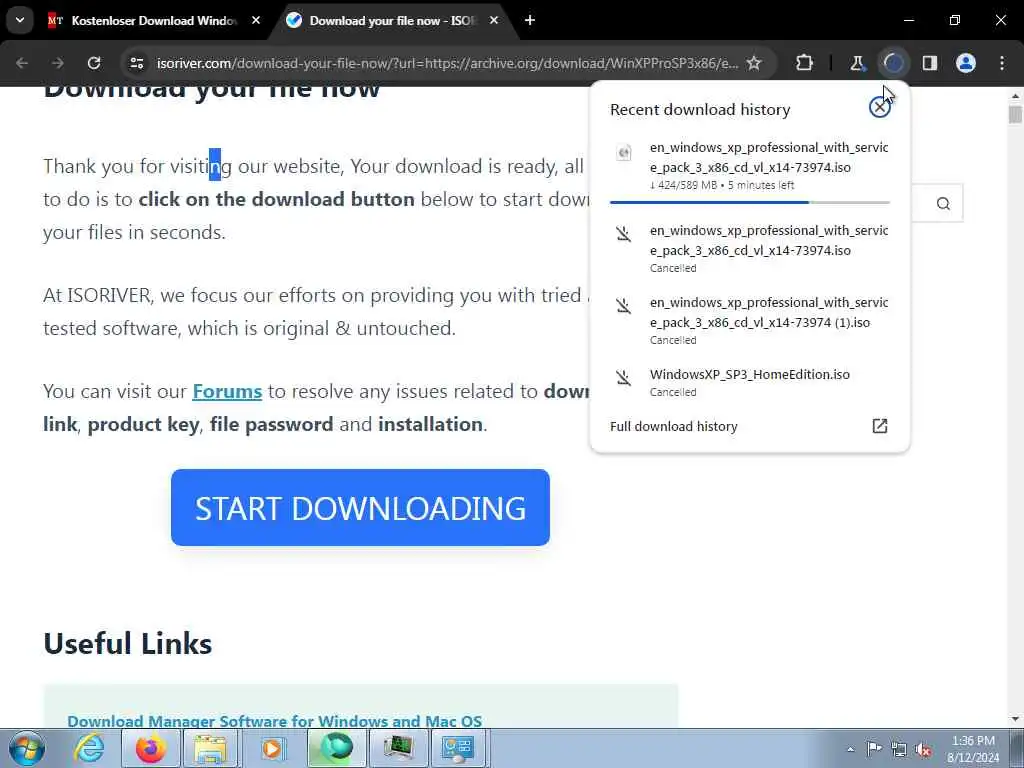Click the page vertical scrollbar thumb
The image size is (1024, 768).
click(1015, 114)
